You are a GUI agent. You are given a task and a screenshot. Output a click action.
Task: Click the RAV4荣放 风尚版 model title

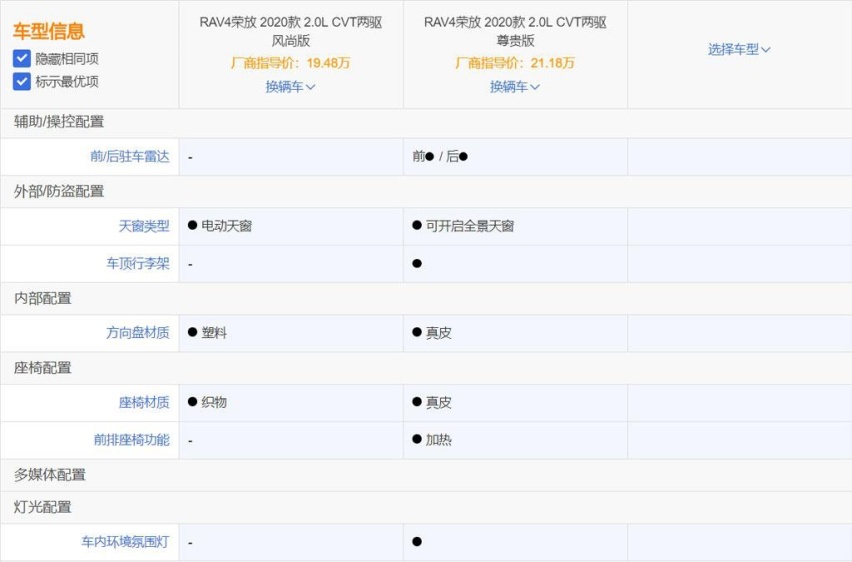click(291, 31)
